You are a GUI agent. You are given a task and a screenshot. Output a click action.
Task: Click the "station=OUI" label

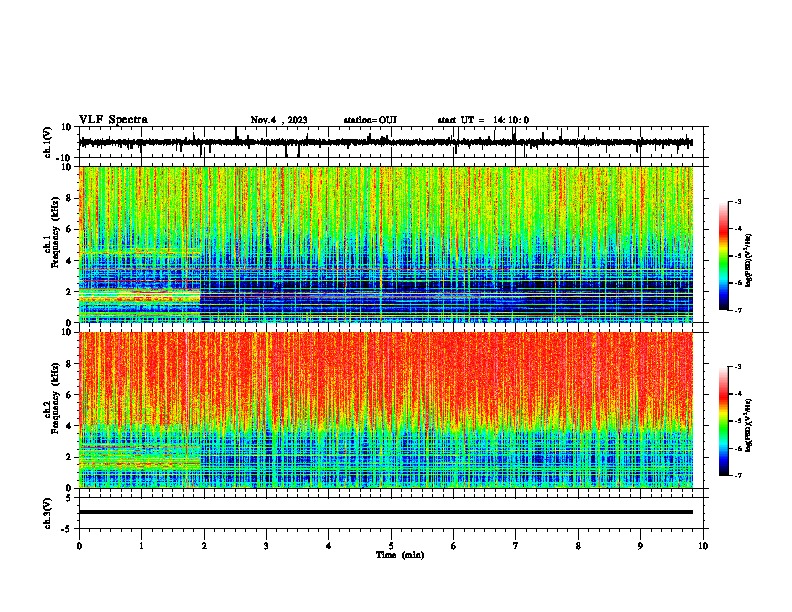(x=370, y=120)
